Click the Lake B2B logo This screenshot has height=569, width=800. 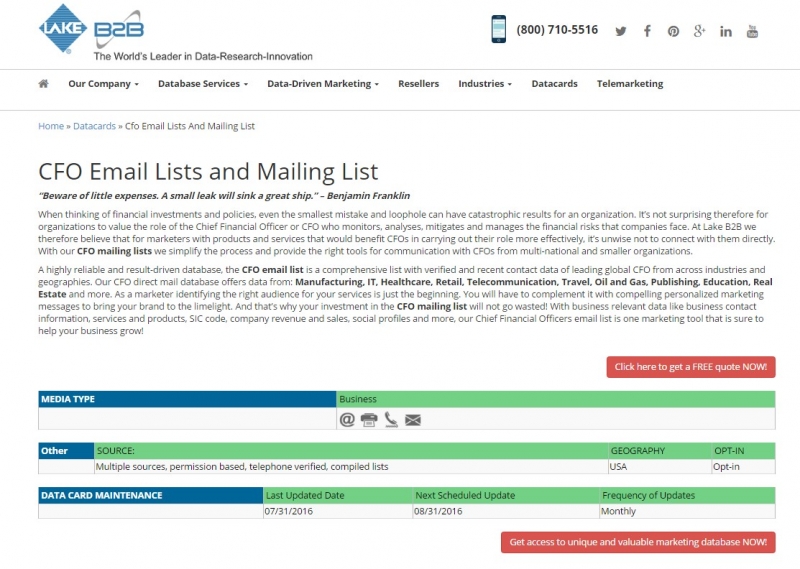pyautogui.click(x=92, y=28)
